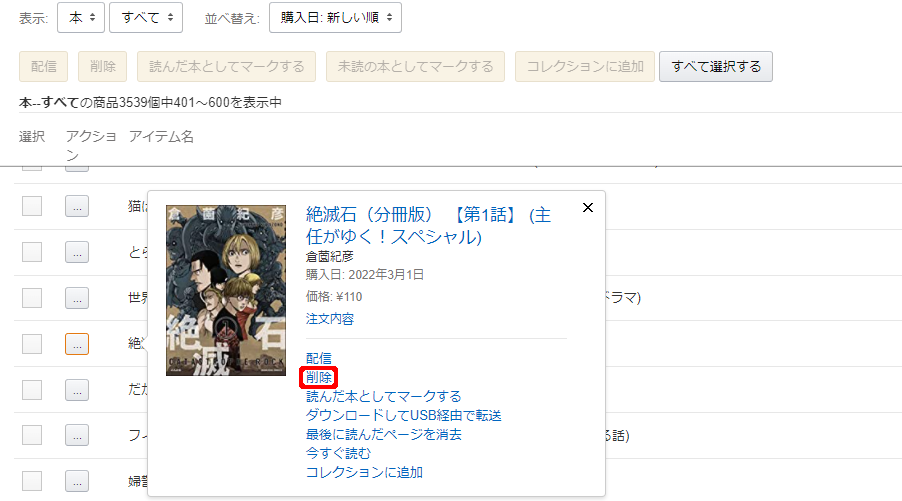Image resolution: width=902 pixels, height=501 pixels.
Task: Open the 絶滅石（分冊版）【第1話】 title link
Action: pyautogui.click(x=429, y=225)
